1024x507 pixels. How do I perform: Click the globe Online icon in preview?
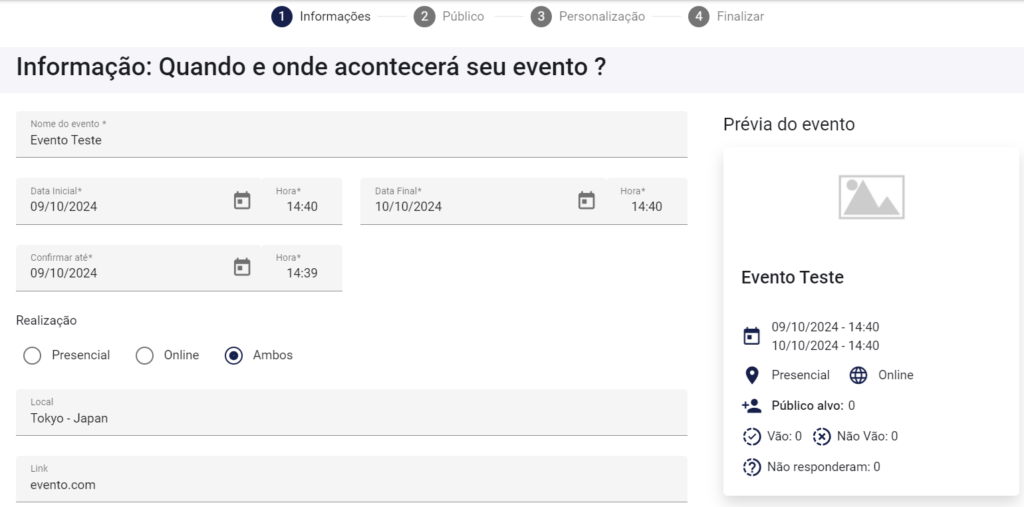(858, 376)
